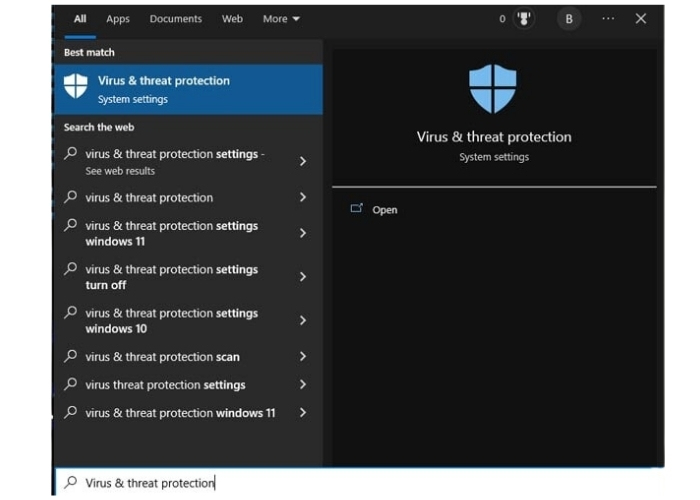Click into the search text box
The height and width of the screenshot is (500, 700).
pos(359,482)
